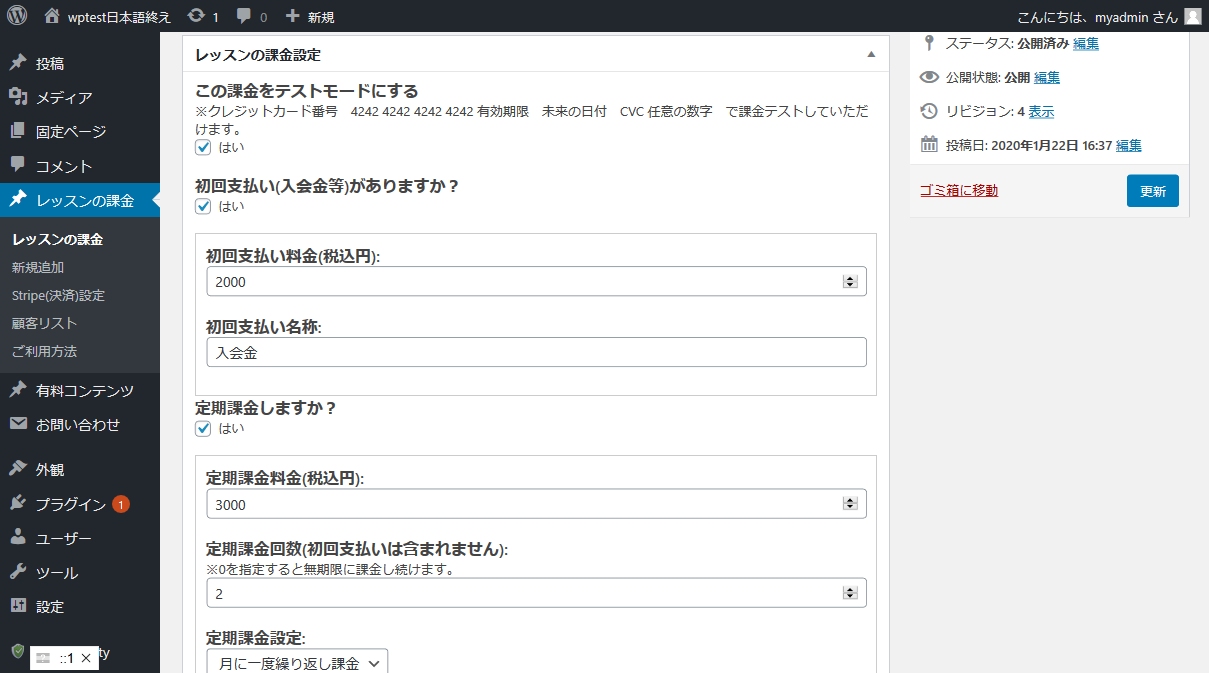Image resolution: width=1209 pixels, height=673 pixels.
Task: Click the 公開状態 eye icon
Action: (x=929, y=77)
